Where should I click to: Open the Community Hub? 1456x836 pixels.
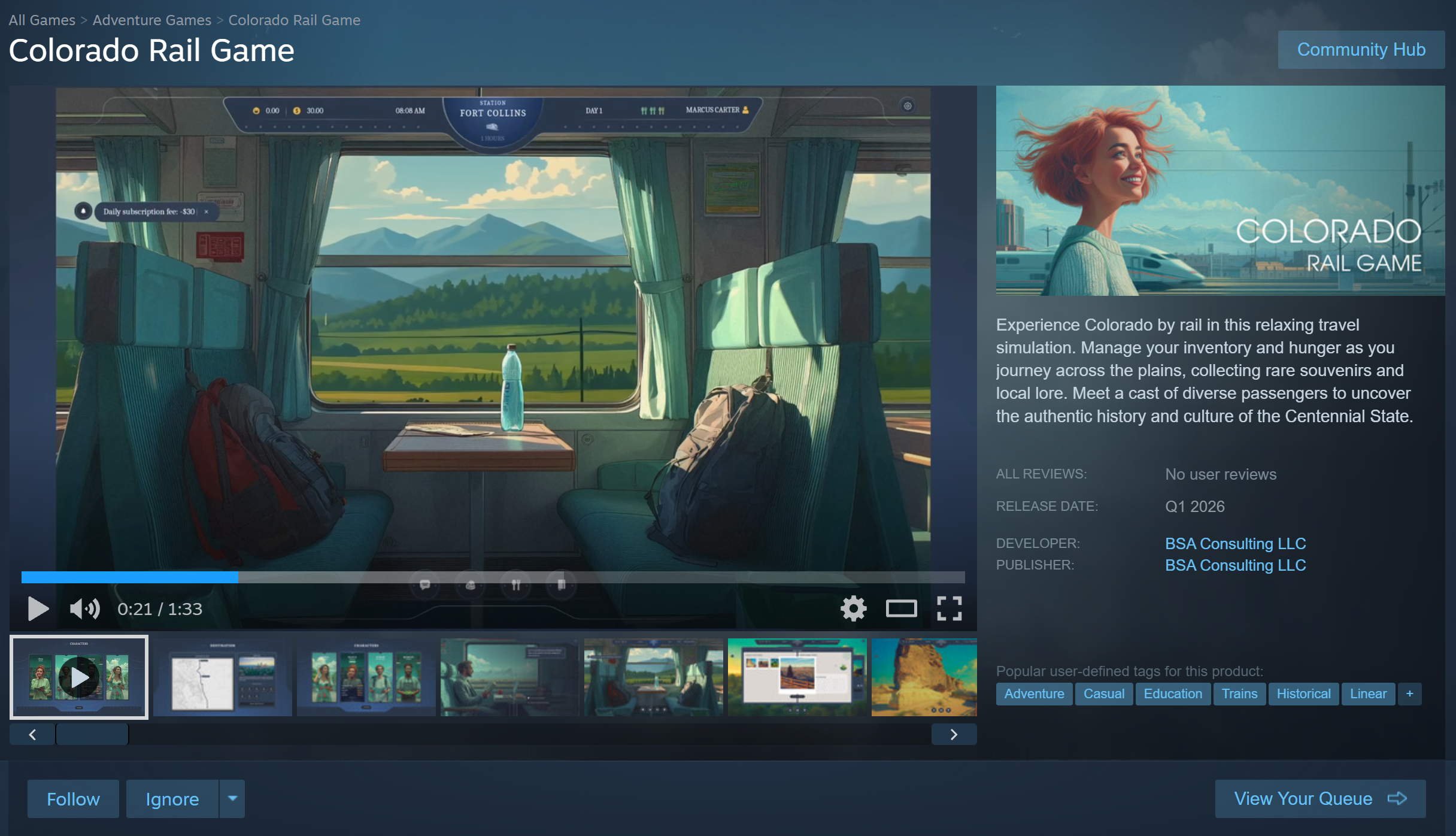pyautogui.click(x=1361, y=50)
